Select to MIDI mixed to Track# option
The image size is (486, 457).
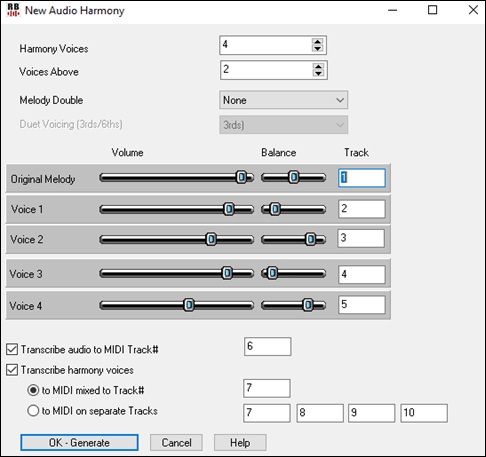[x=33, y=390]
